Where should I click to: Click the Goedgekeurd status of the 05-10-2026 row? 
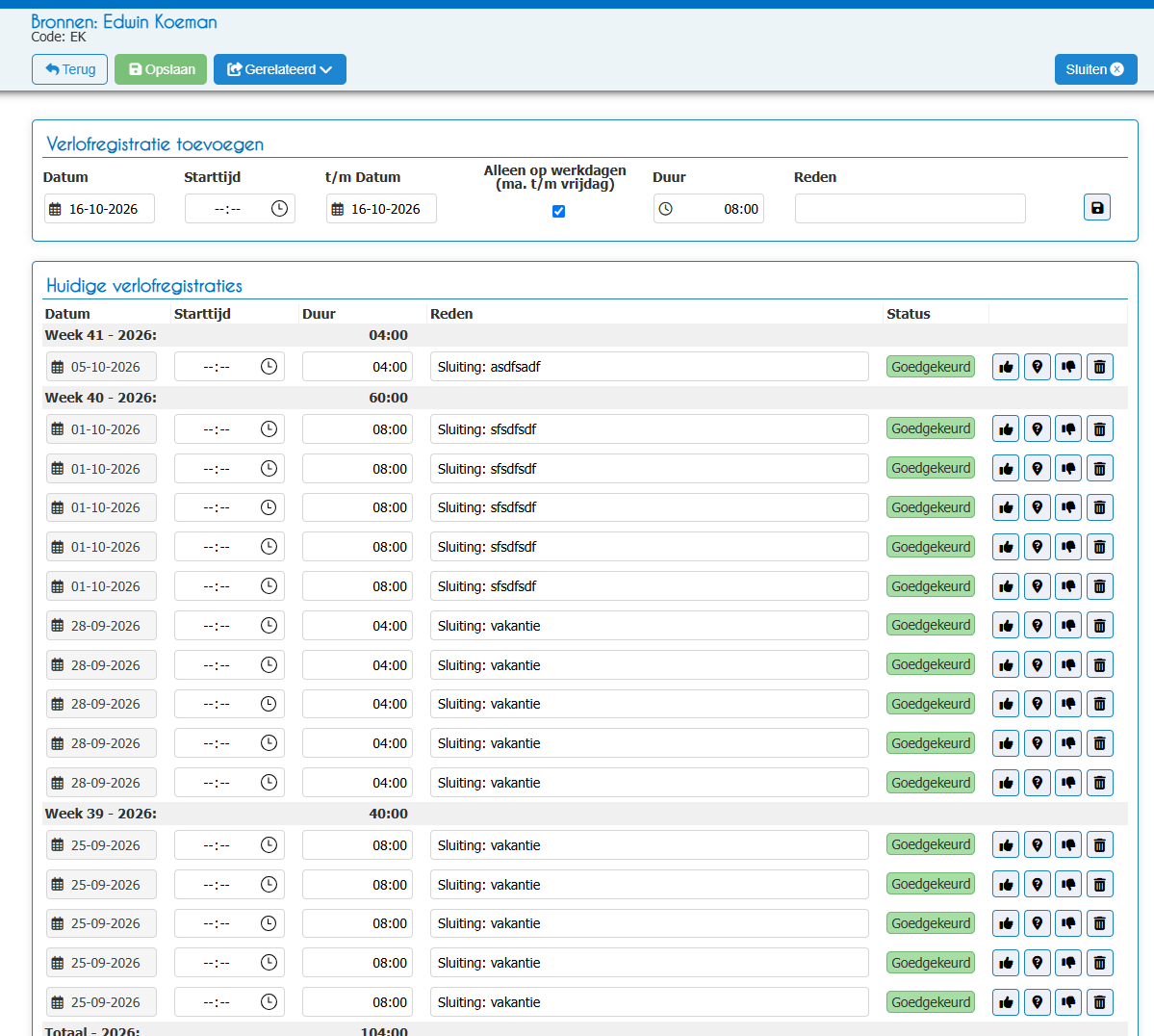pyautogui.click(x=931, y=367)
